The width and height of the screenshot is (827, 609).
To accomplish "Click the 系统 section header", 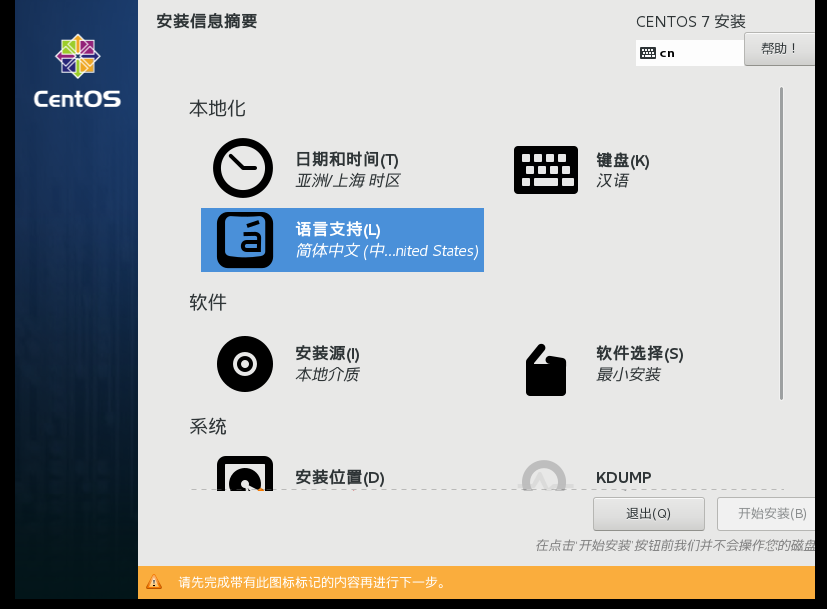I will 207,427.
